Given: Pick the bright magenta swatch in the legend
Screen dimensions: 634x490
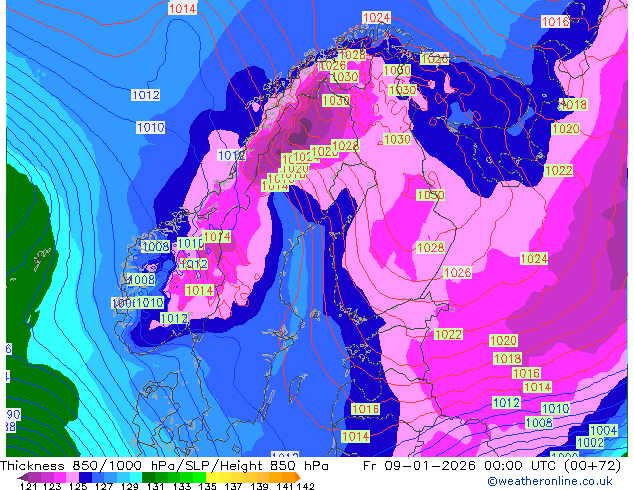Looking at the screenshot, I should tap(60, 477).
